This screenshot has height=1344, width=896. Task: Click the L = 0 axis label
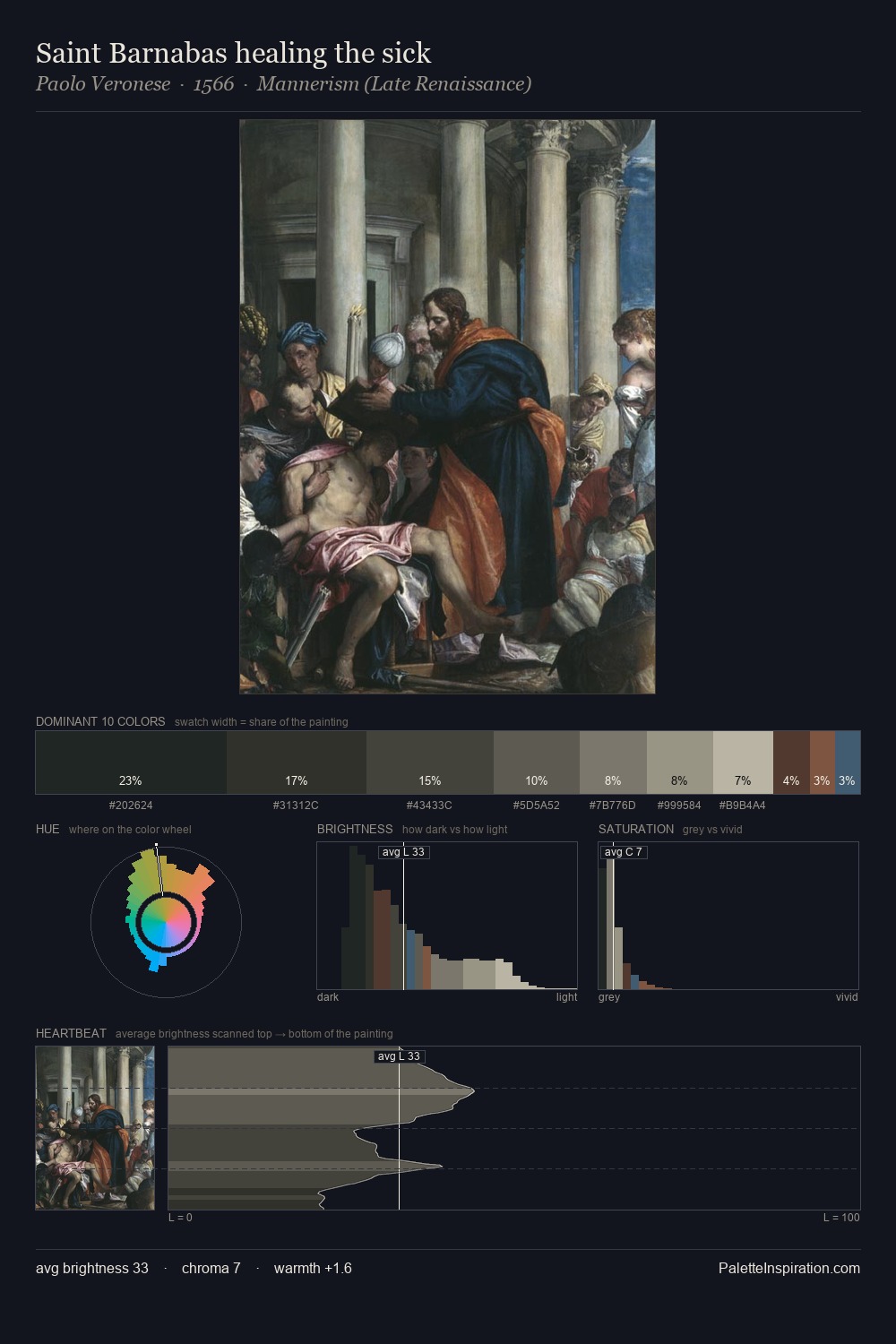pos(180,1218)
